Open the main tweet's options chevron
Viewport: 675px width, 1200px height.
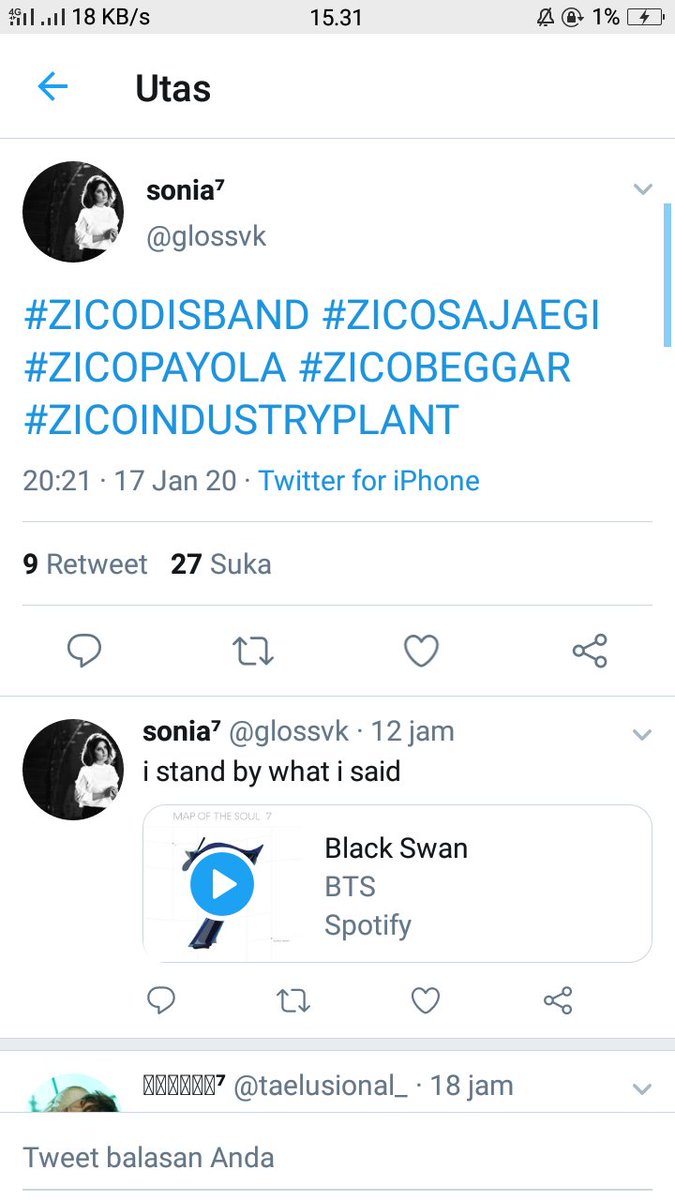click(642, 189)
